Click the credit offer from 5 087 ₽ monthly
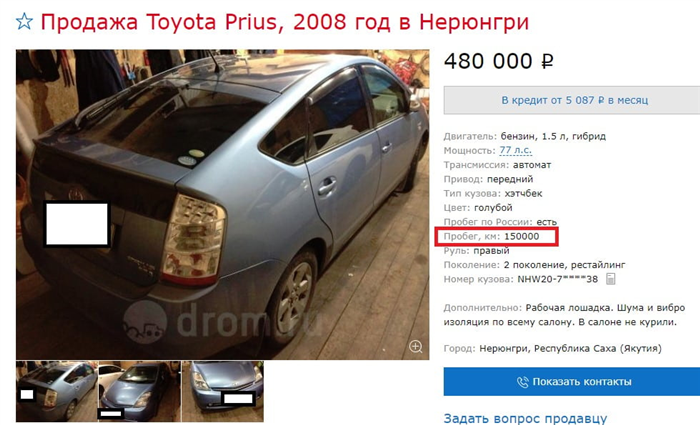Viewport: 700px width, 425px height. [x=574, y=100]
